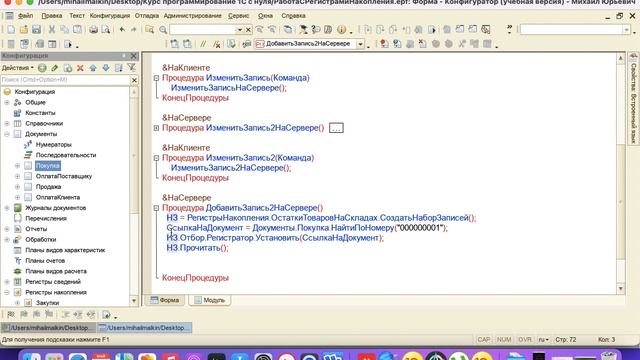
Task: Click the Cut scissors icon
Action: click(52, 29)
